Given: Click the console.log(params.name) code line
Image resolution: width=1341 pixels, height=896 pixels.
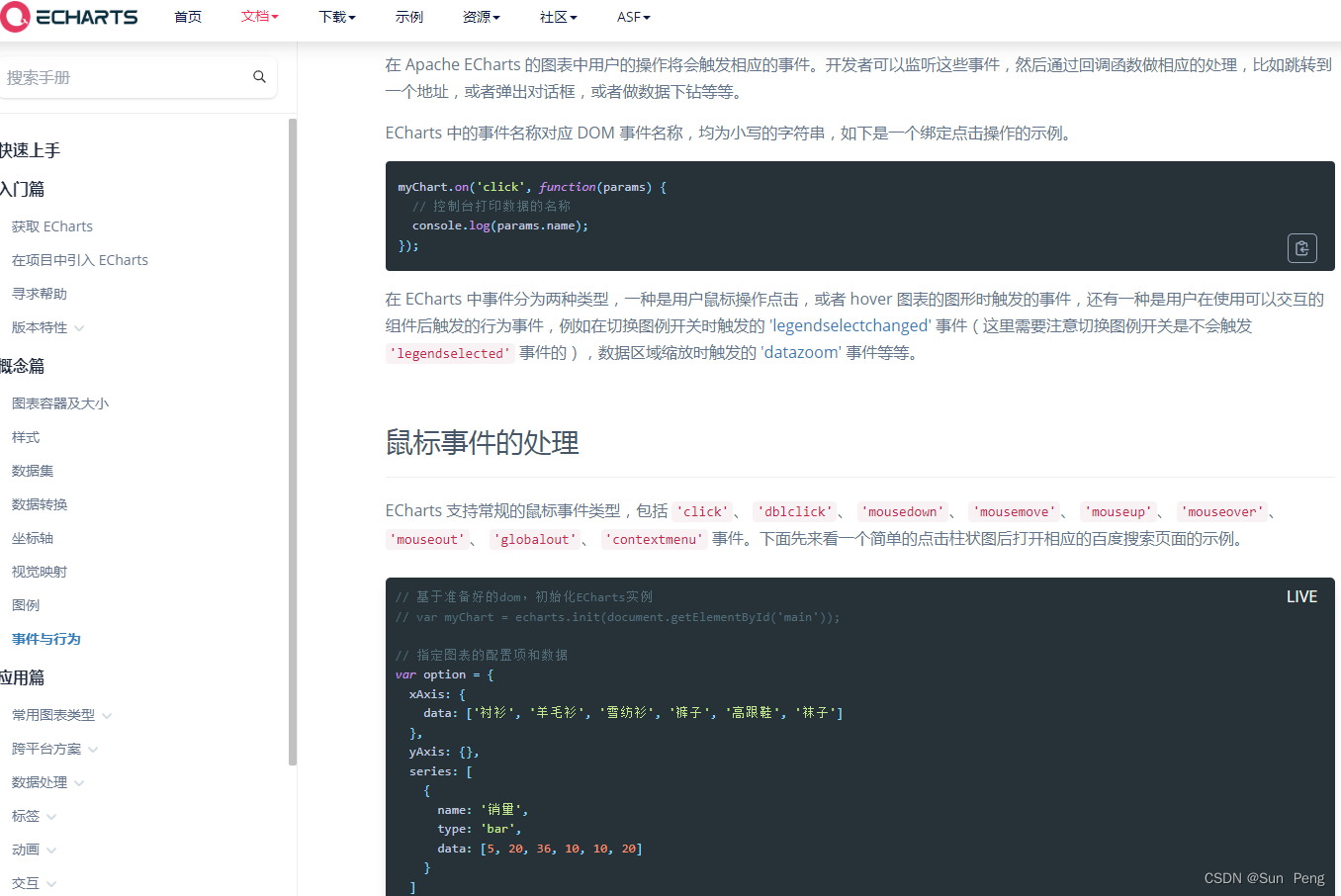Looking at the screenshot, I should [500, 225].
